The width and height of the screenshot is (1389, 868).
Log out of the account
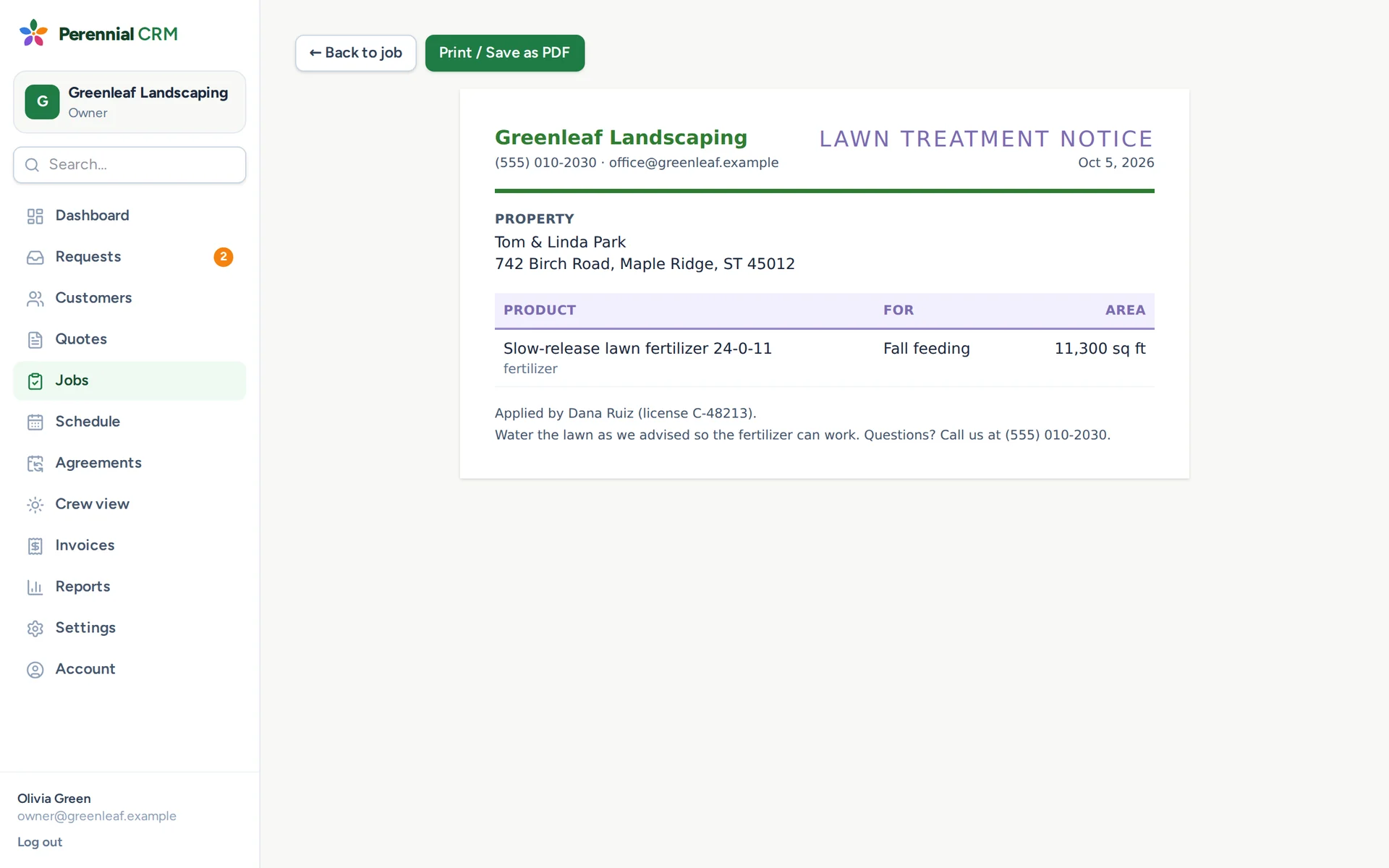[40, 842]
